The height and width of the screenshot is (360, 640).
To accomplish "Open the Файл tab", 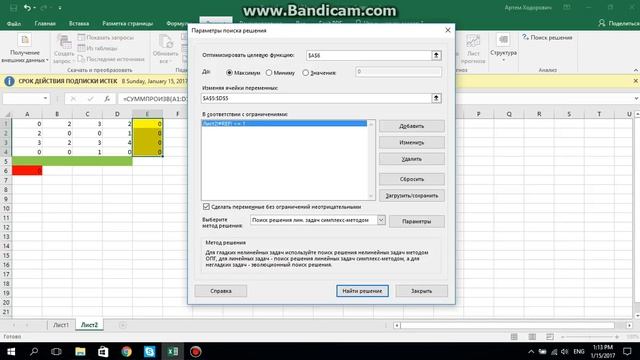I will (13, 24).
